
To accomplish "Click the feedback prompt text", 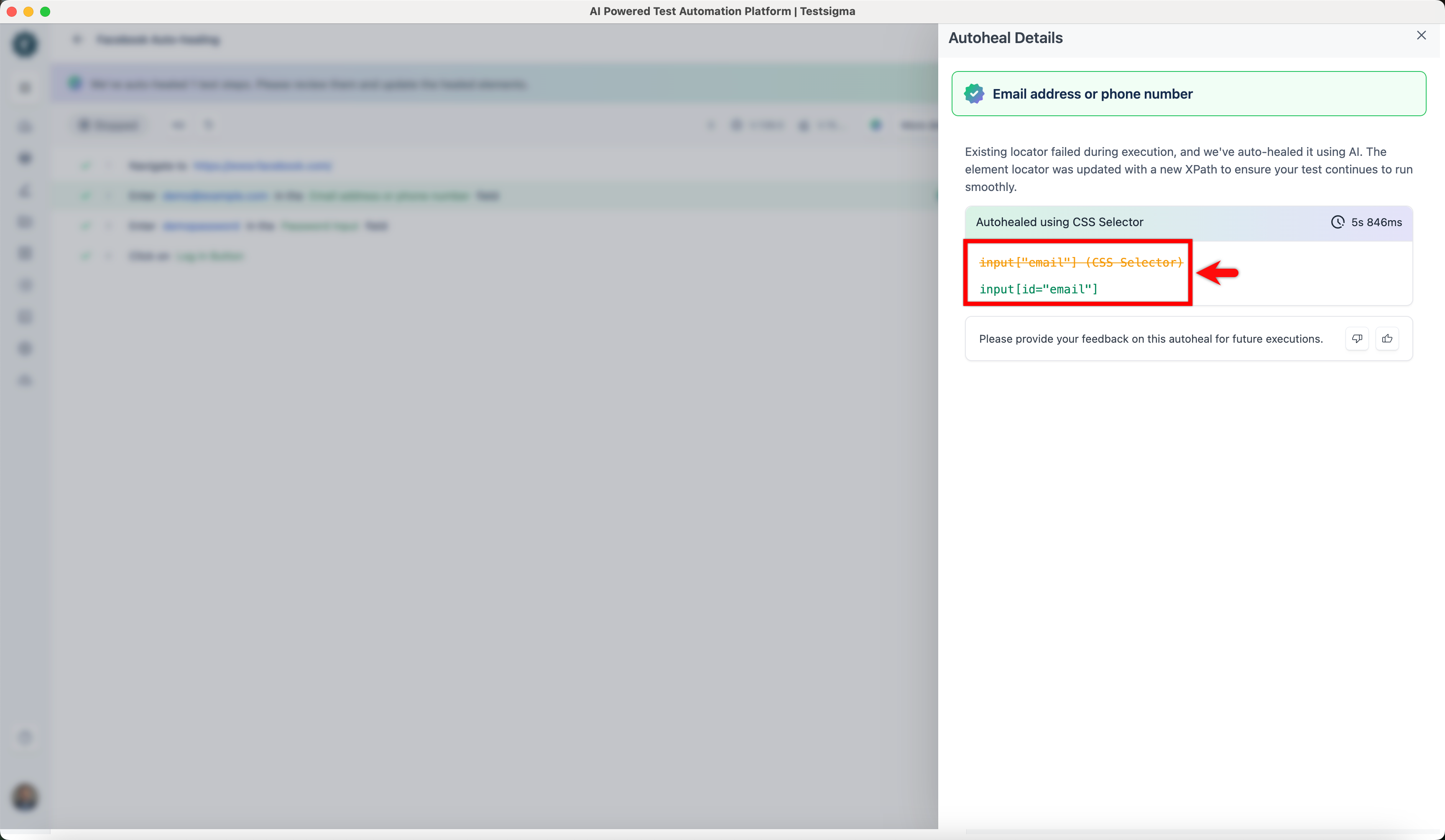I will coord(1150,339).
